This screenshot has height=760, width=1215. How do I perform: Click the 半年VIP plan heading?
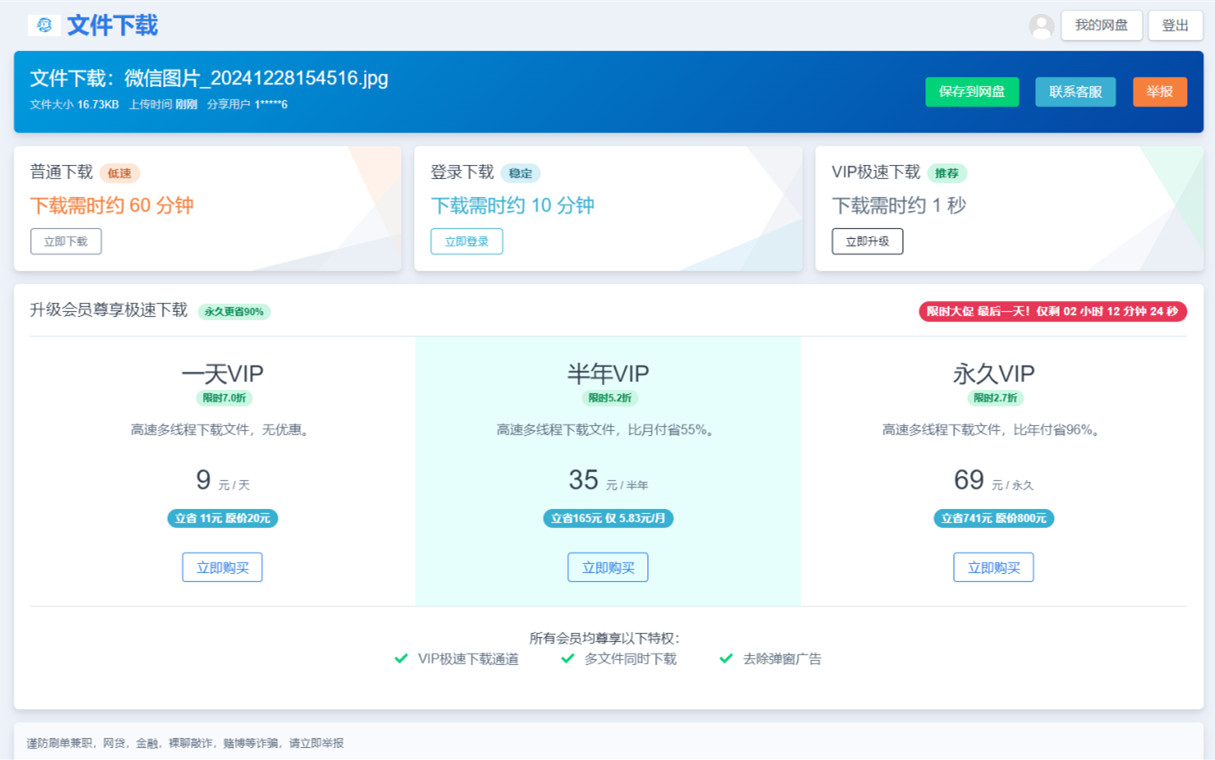[x=608, y=374]
